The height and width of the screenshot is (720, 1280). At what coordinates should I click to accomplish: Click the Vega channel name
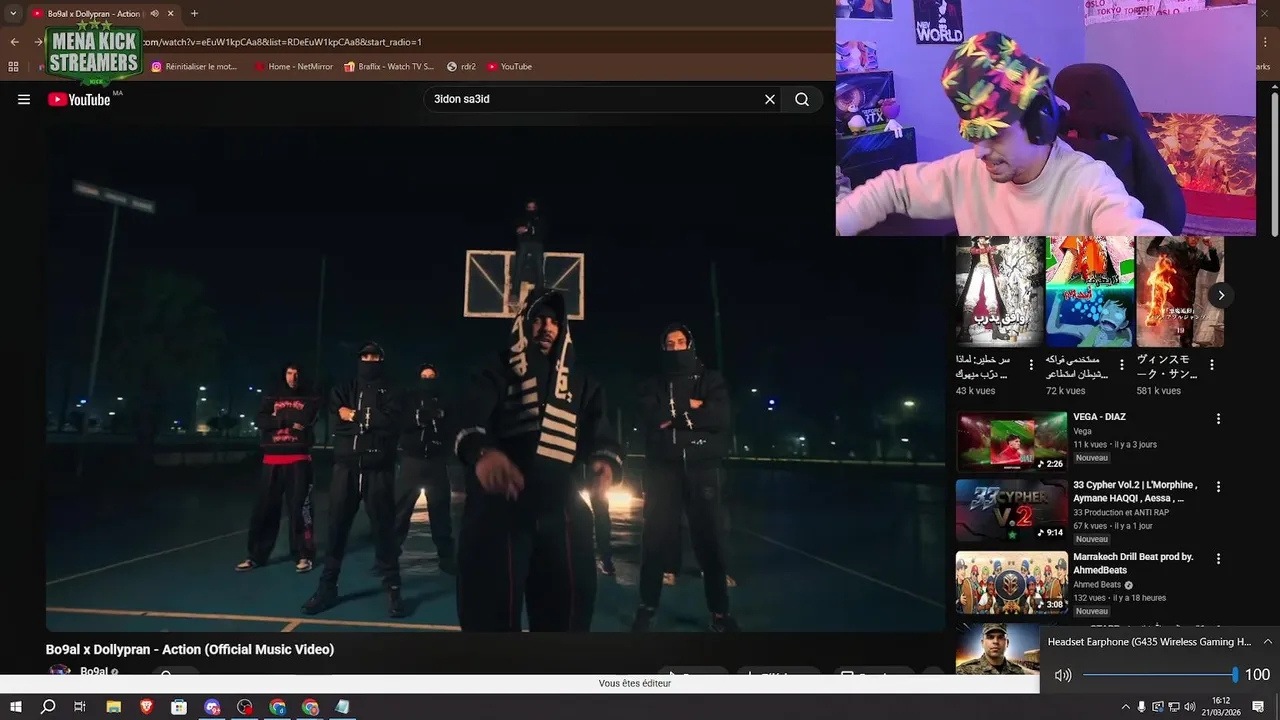pyautogui.click(x=1082, y=432)
